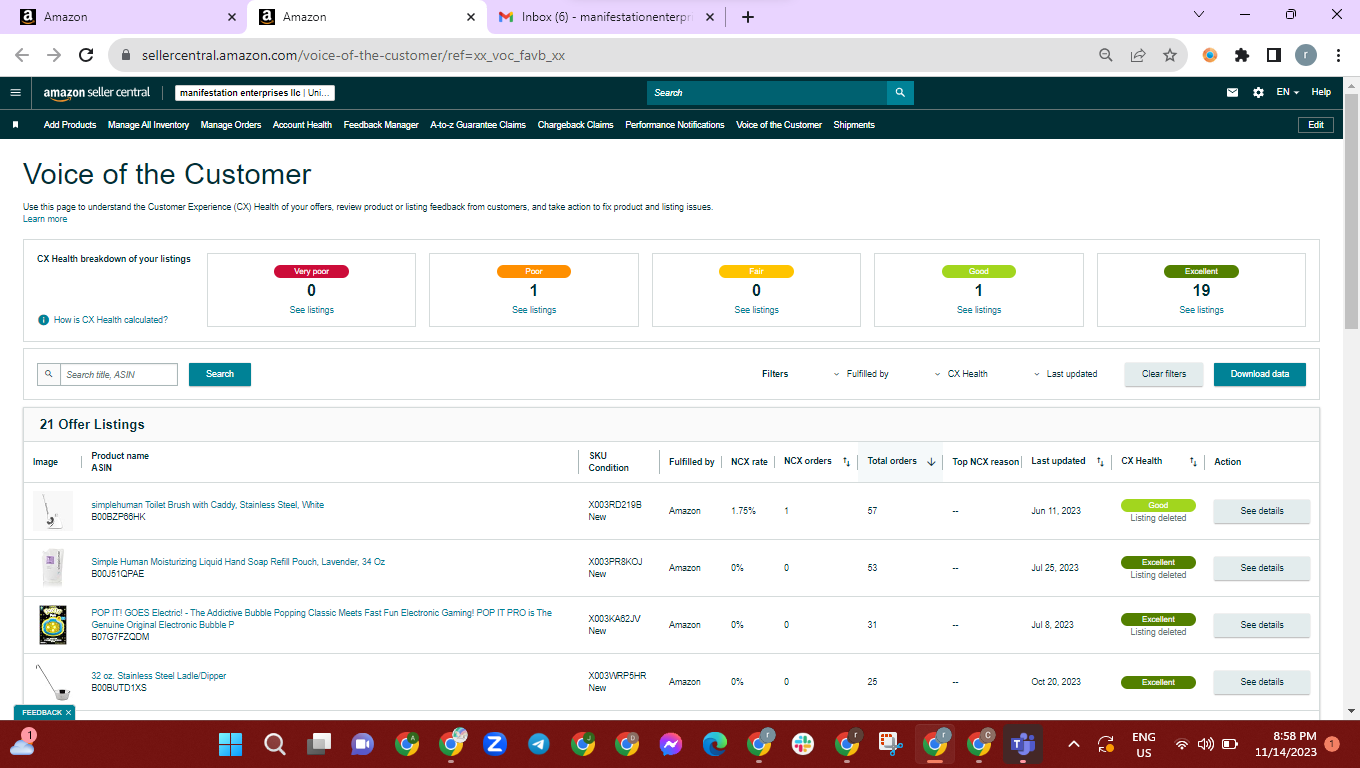The image size is (1360, 768).
Task: Open Performance Notifications
Action: pyautogui.click(x=675, y=125)
